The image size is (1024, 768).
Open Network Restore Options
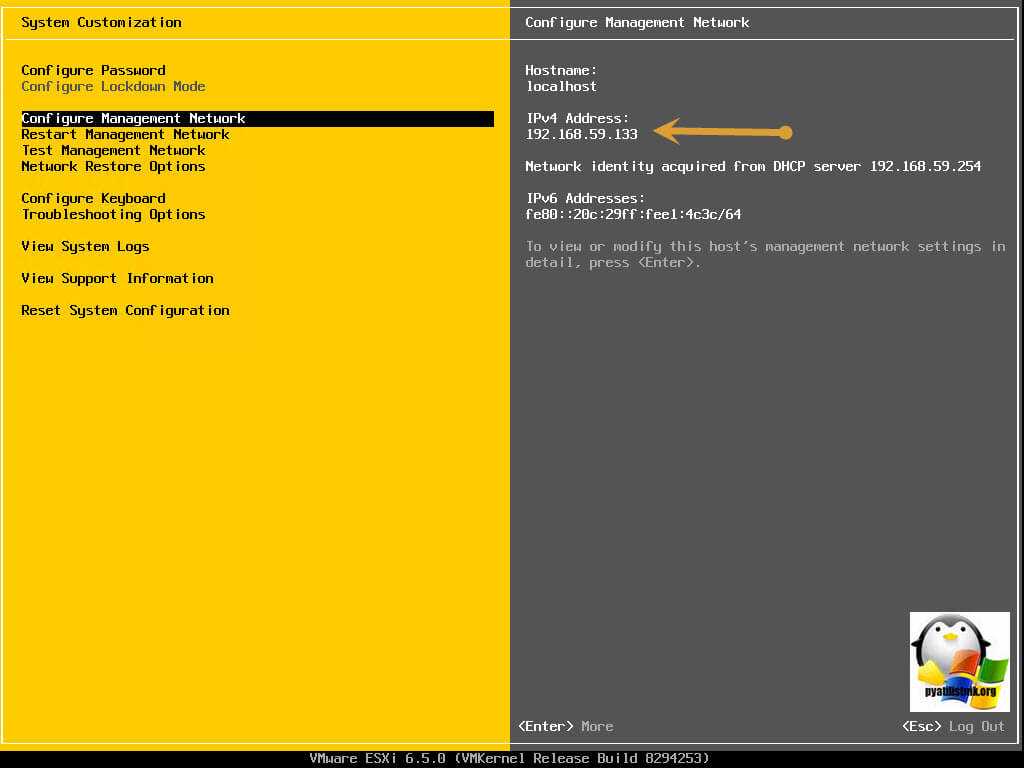(113, 166)
